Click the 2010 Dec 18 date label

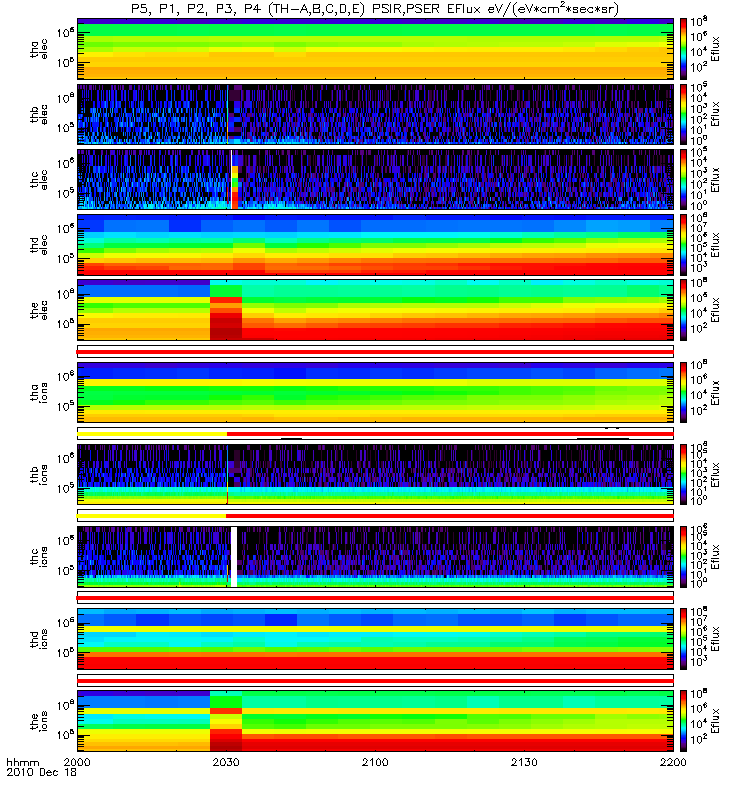[x=41, y=772]
